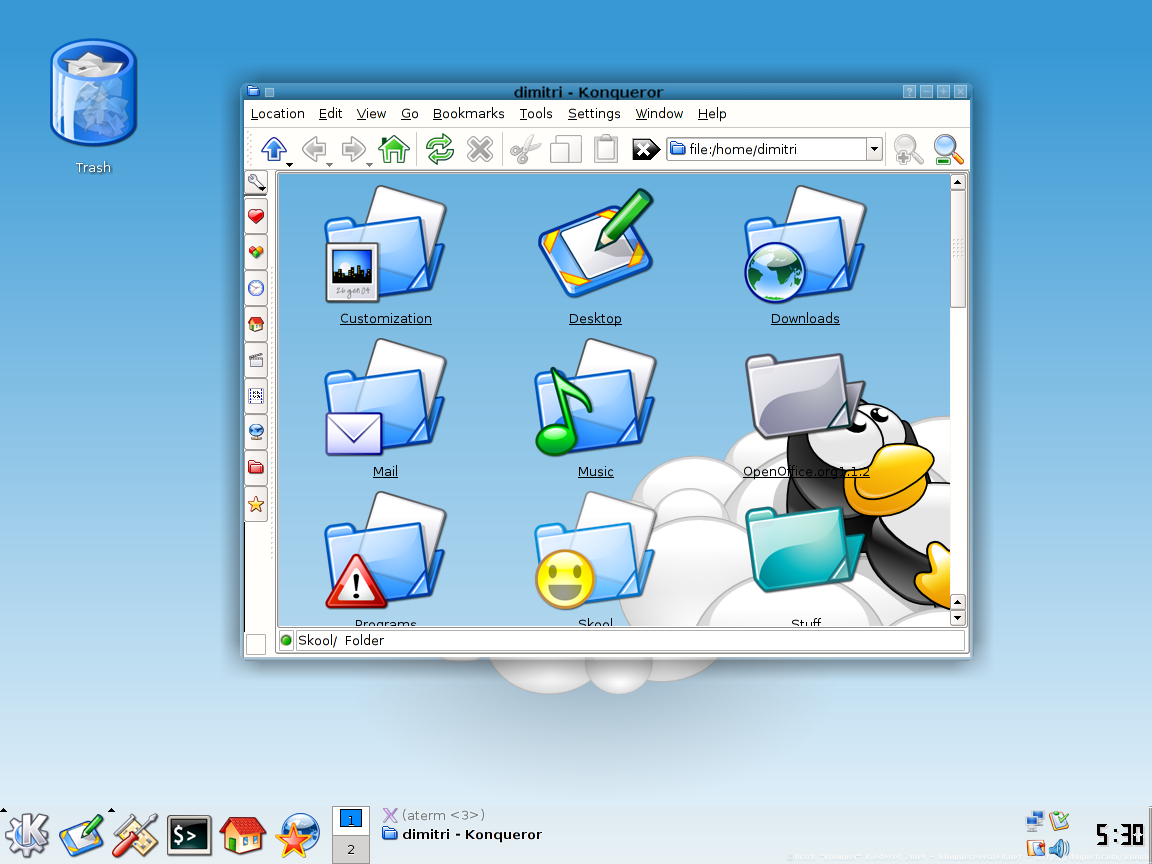The image size is (1152, 864).
Task: Open the Mail folder
Action: [x=385, y=408]
